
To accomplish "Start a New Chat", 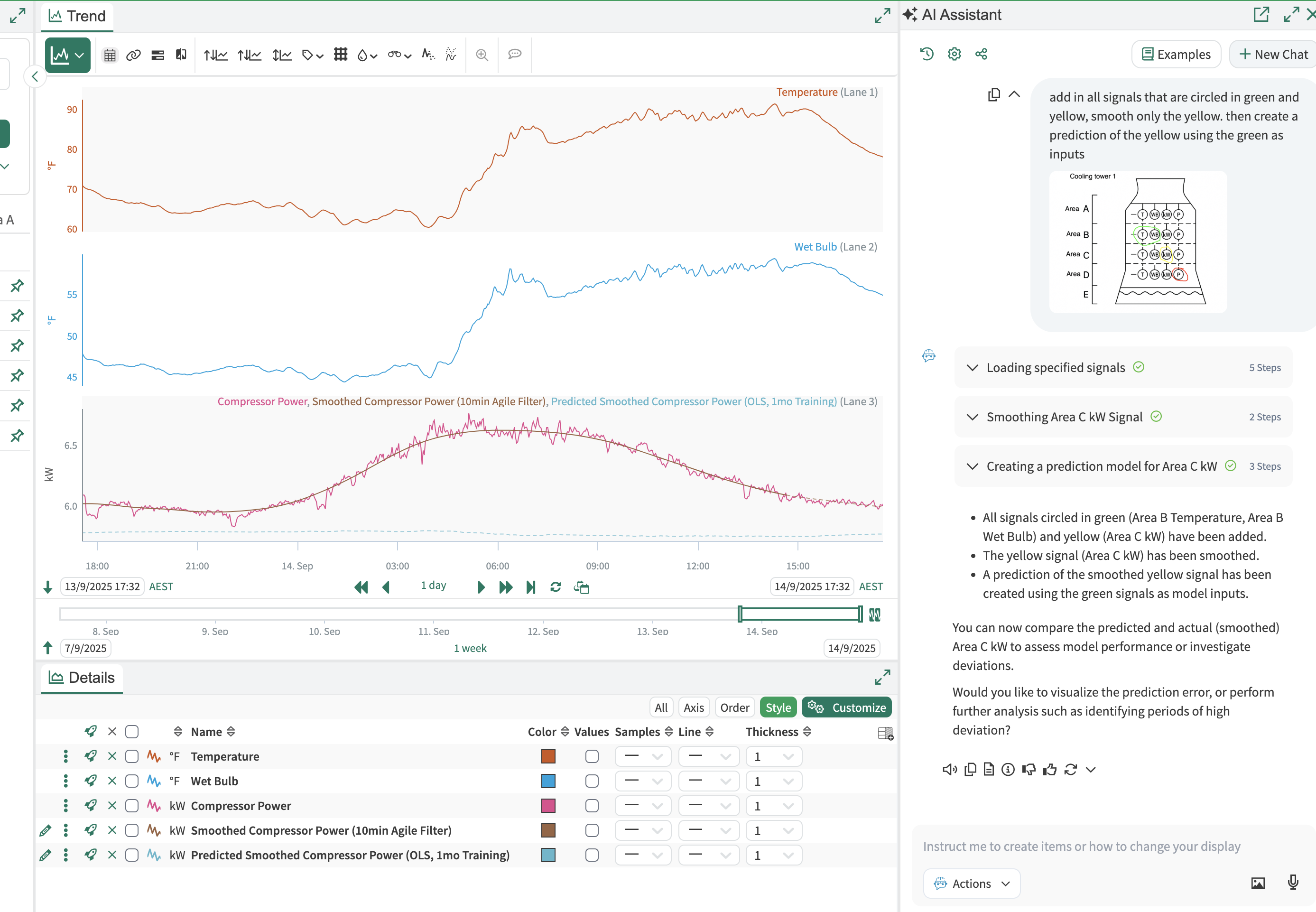I will click(1273, 54).
